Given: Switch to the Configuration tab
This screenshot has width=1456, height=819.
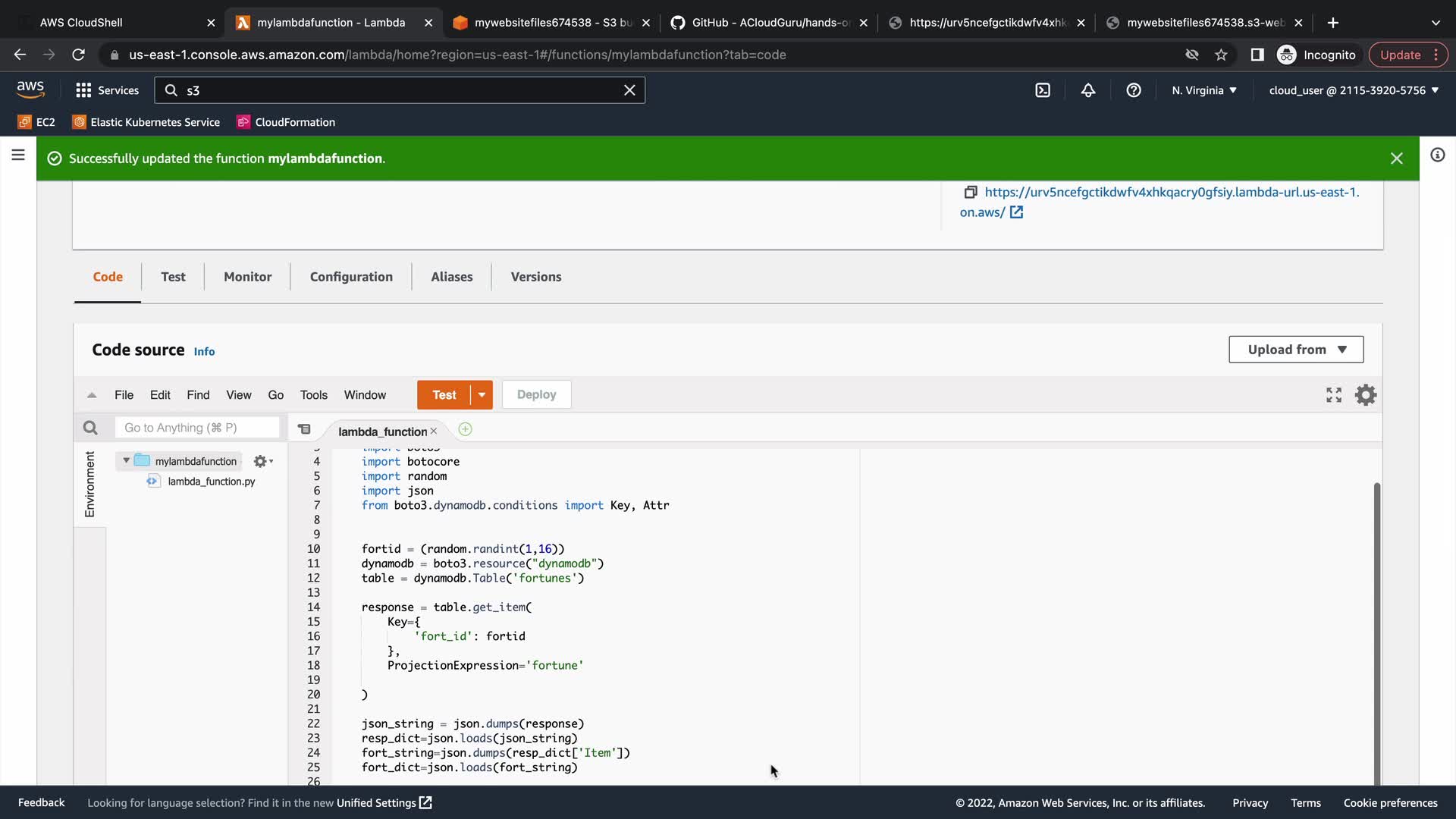Looking at the screenshot, I should (351, 277).
